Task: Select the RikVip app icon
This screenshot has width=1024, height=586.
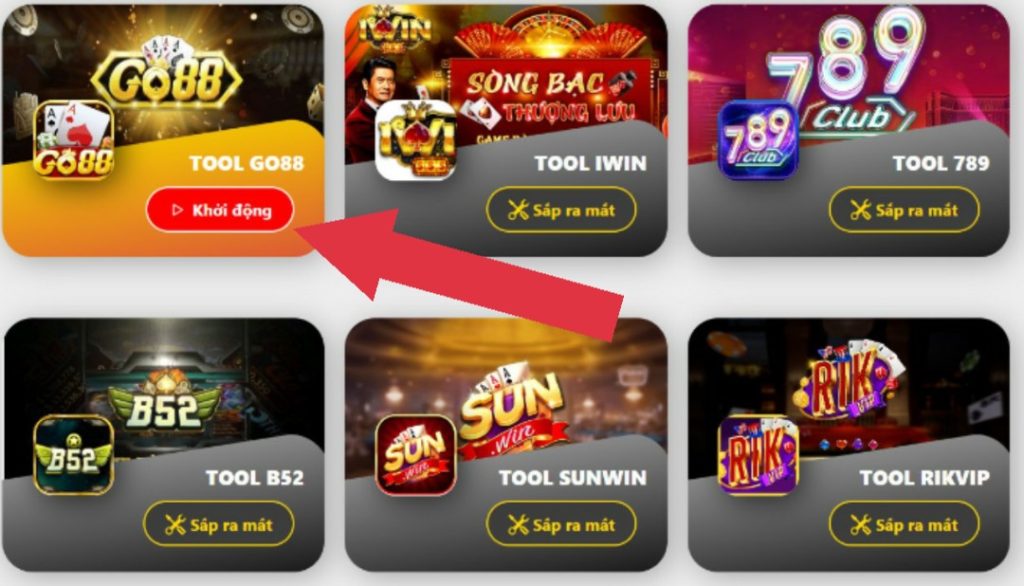Action: 758,455
